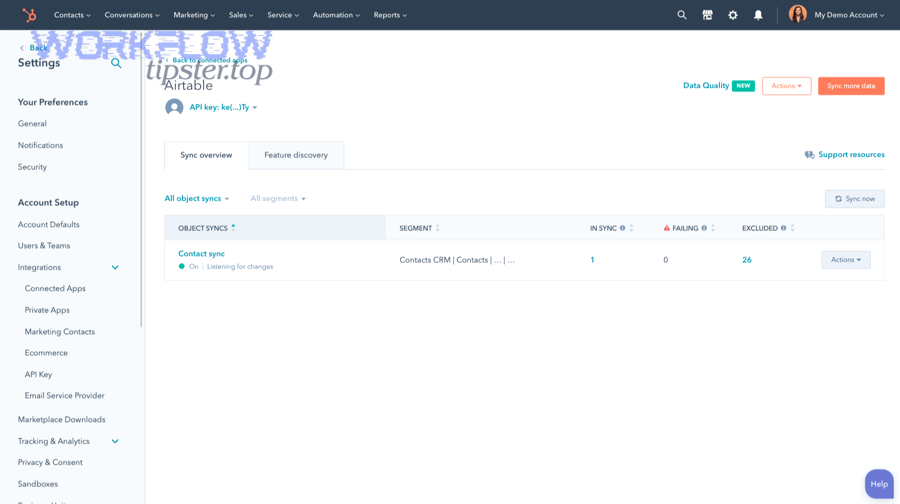Click the Failing column info icon
This screenshot has height=504, width=900.
704,228
